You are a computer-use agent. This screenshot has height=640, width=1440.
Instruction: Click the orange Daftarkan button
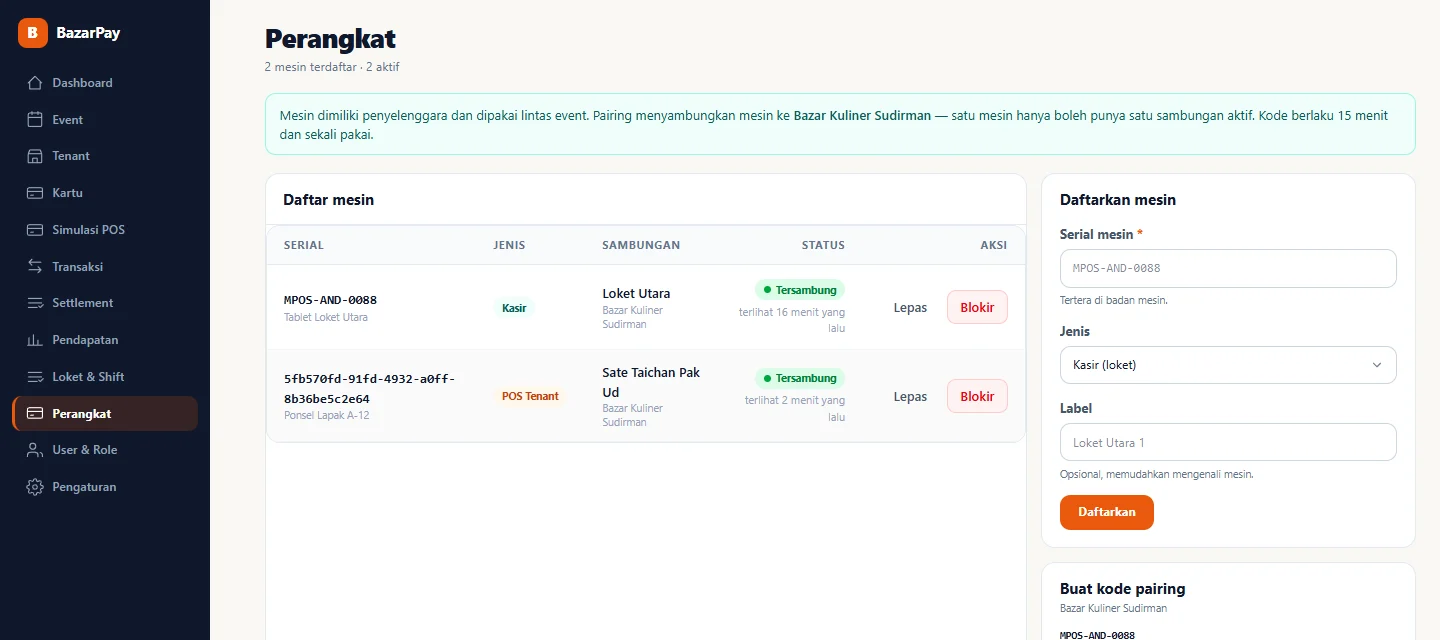pos(1107,512)
